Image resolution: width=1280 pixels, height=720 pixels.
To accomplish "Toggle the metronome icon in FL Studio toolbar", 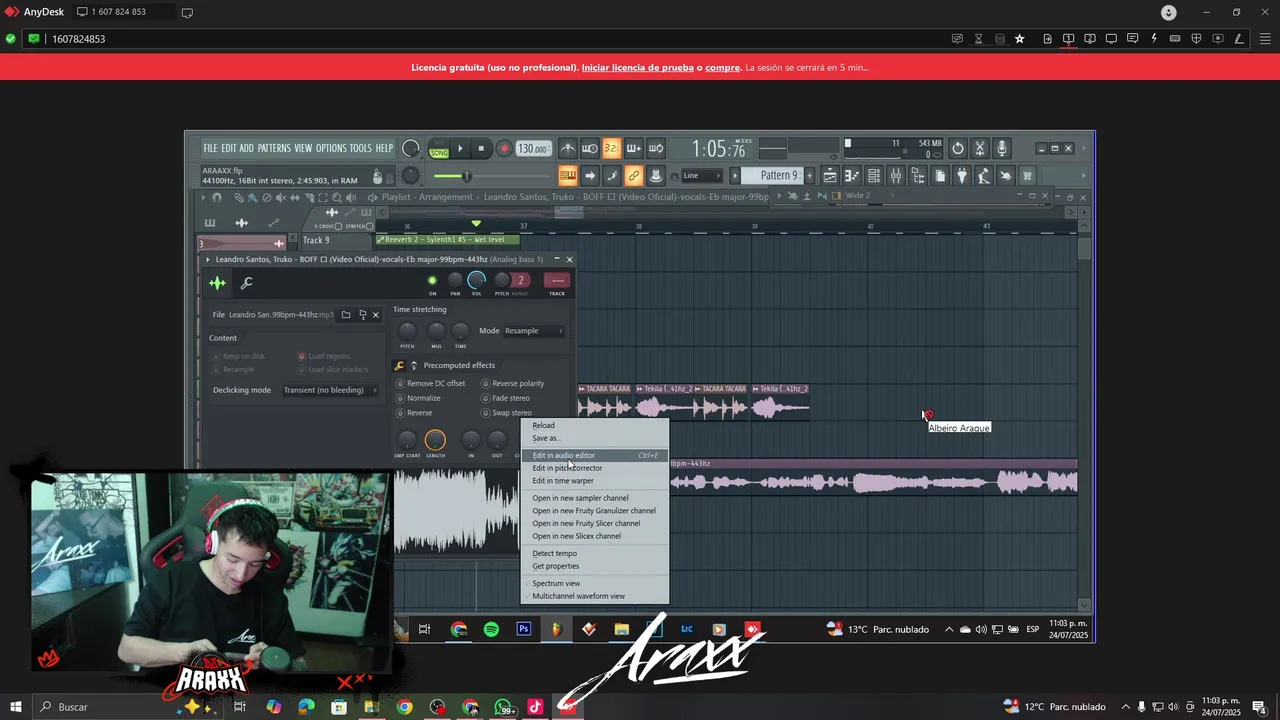I will pos(567,149).
